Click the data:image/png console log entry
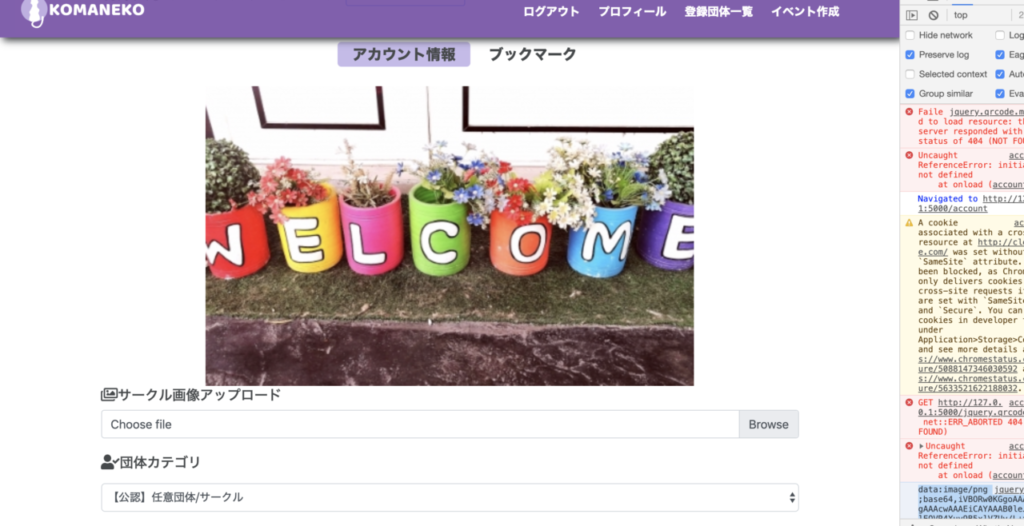Viewport: 1024px width, 526px height. pos(954,490)
